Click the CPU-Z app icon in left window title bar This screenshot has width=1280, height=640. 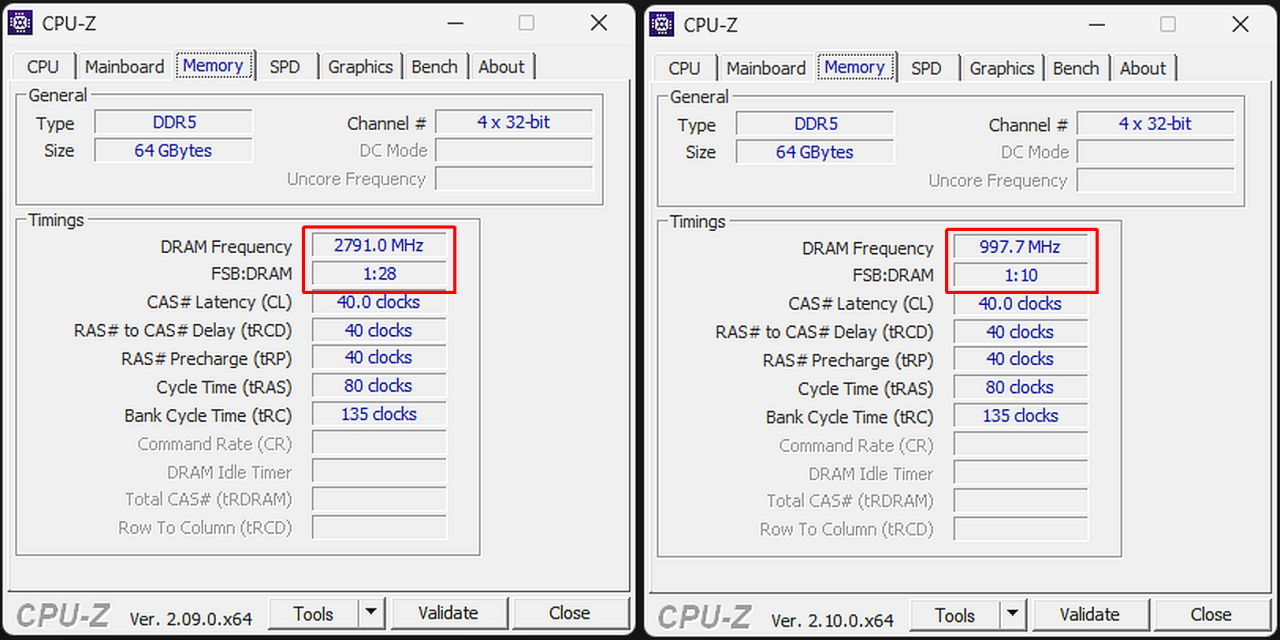click(20, 22)
